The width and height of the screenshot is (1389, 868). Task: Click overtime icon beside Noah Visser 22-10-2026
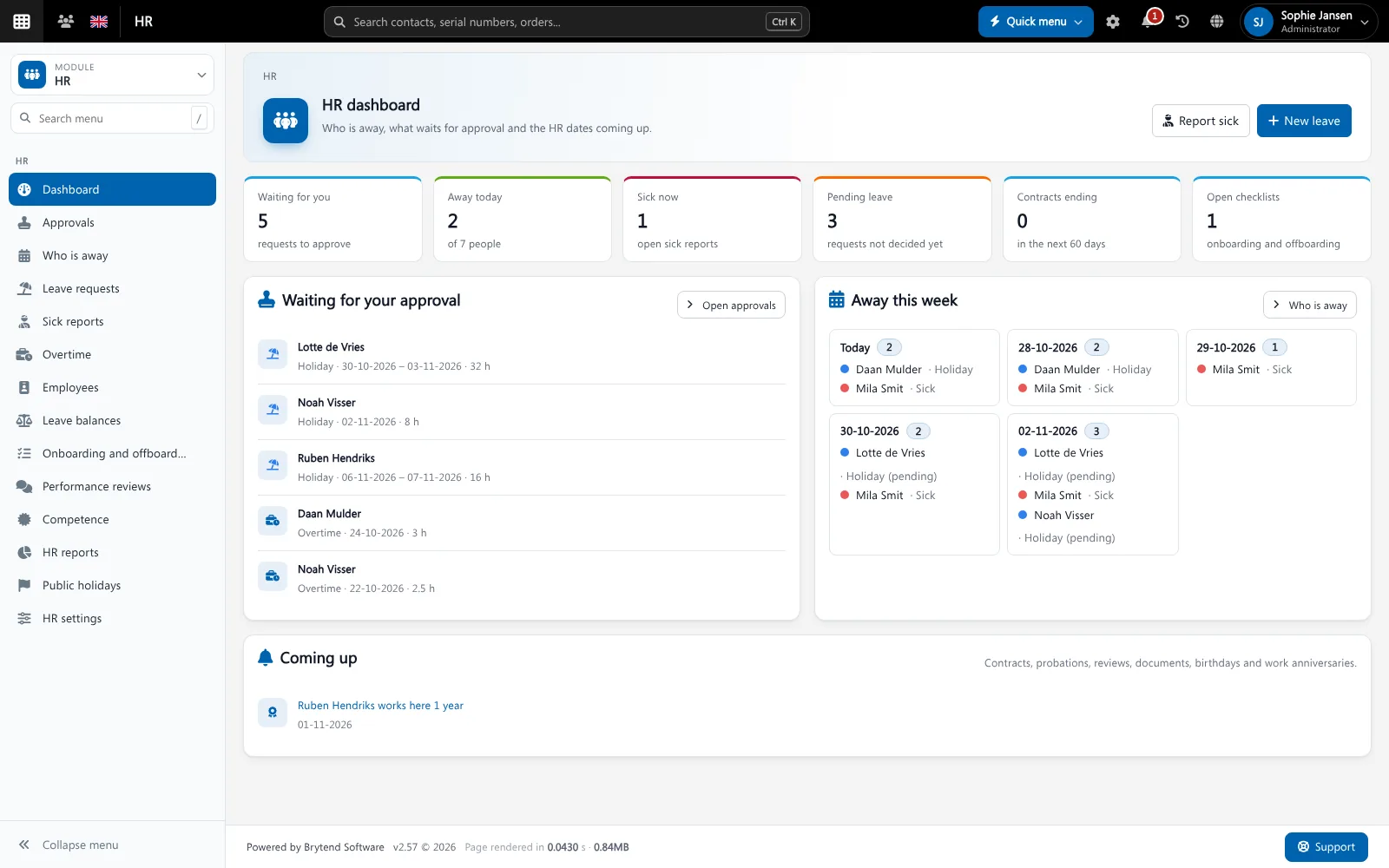pos(273,576)
